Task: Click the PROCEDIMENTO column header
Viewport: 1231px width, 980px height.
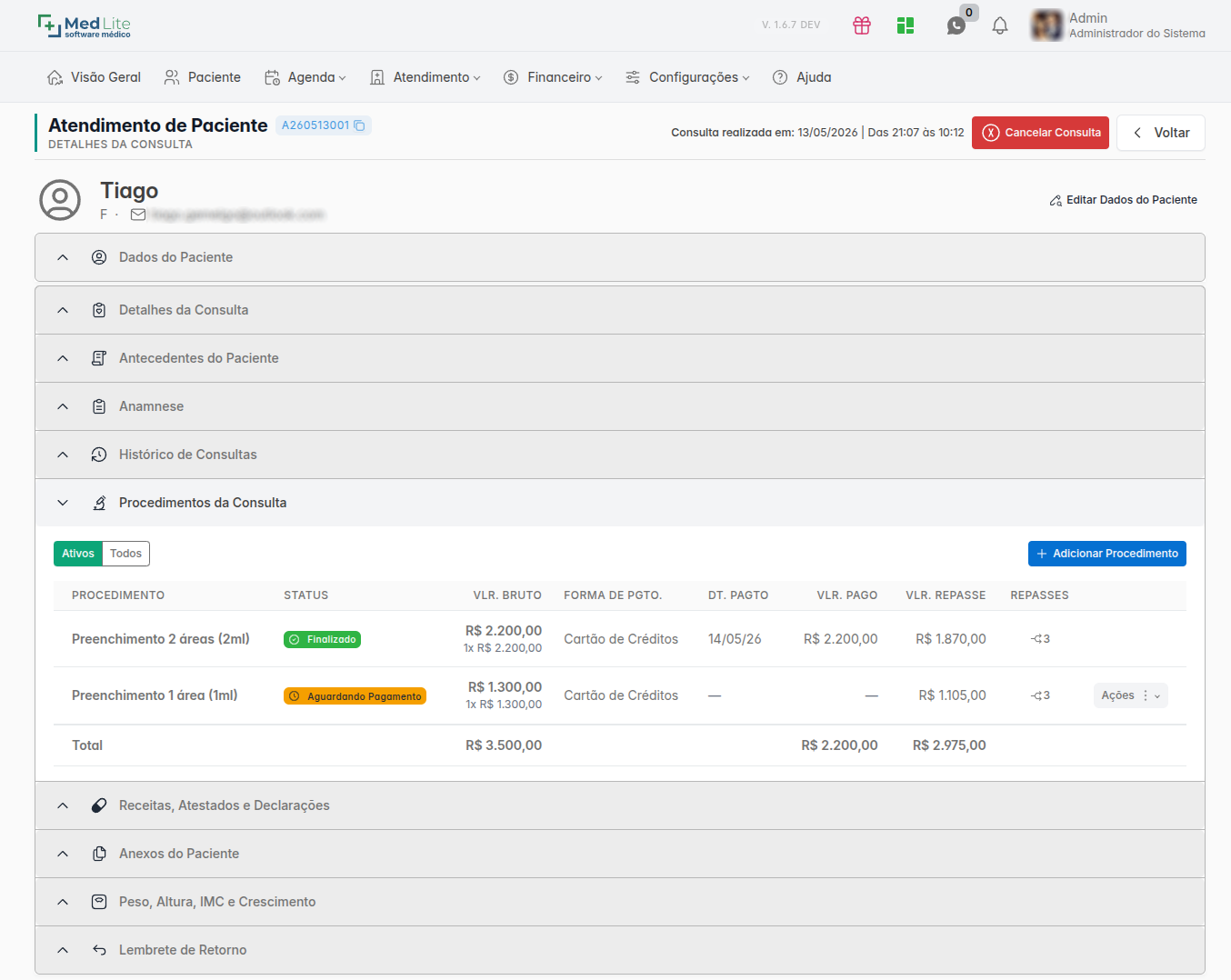Action: [x=118, y=595]
